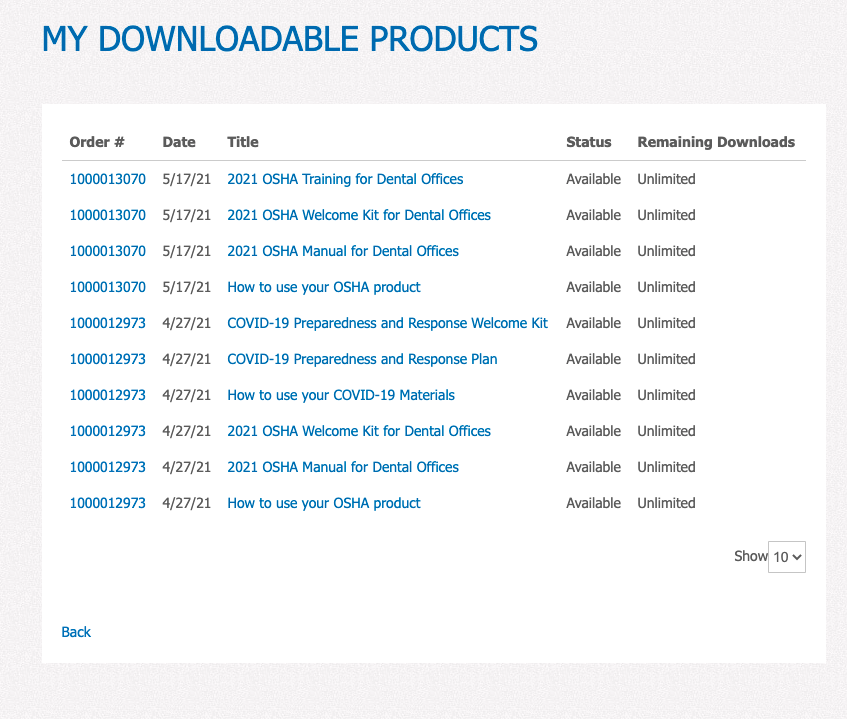Open 4/27/21 2021 OSHA Welcome Kit link

point(359,431)
